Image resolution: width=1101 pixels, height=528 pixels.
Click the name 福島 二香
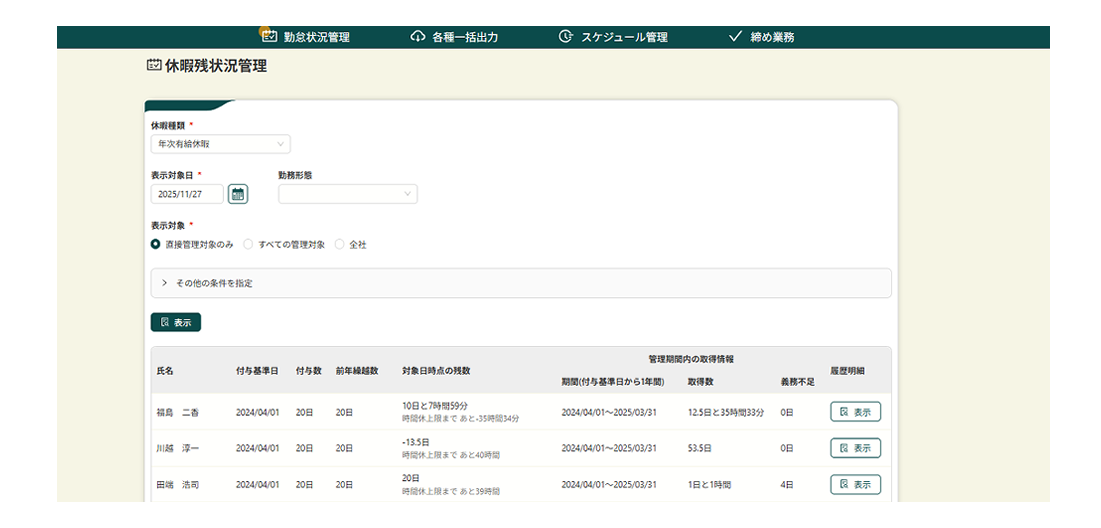coord(178,413)
